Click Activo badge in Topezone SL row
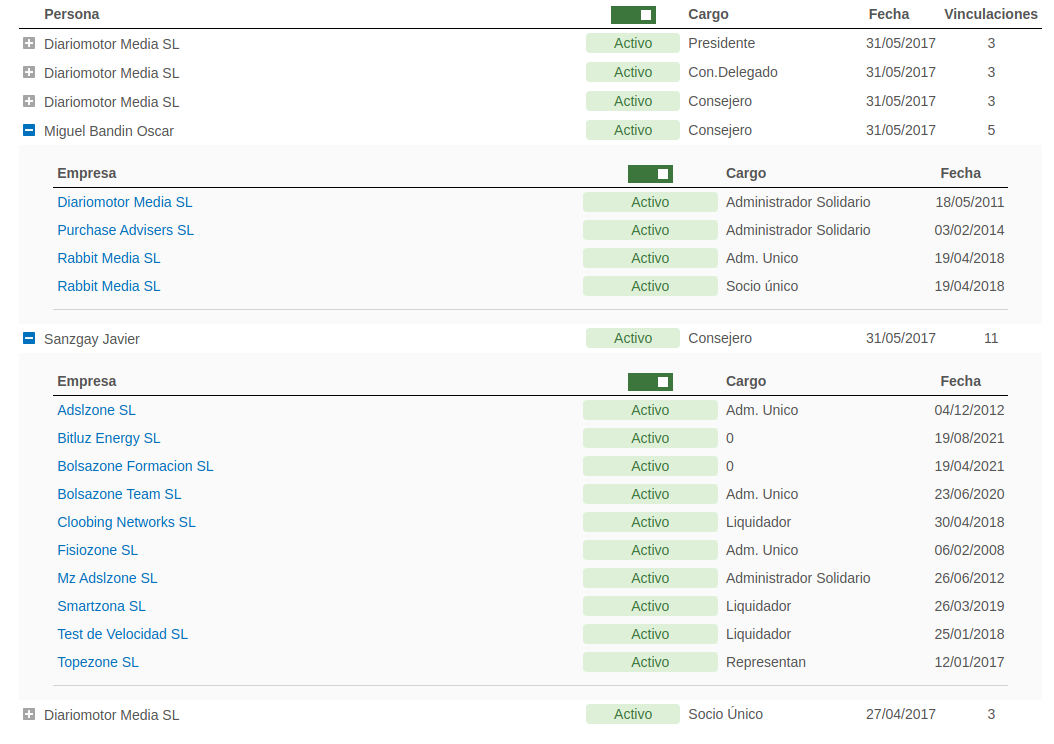The height and width of the screenshot is (744, 1054). point(650,663)
